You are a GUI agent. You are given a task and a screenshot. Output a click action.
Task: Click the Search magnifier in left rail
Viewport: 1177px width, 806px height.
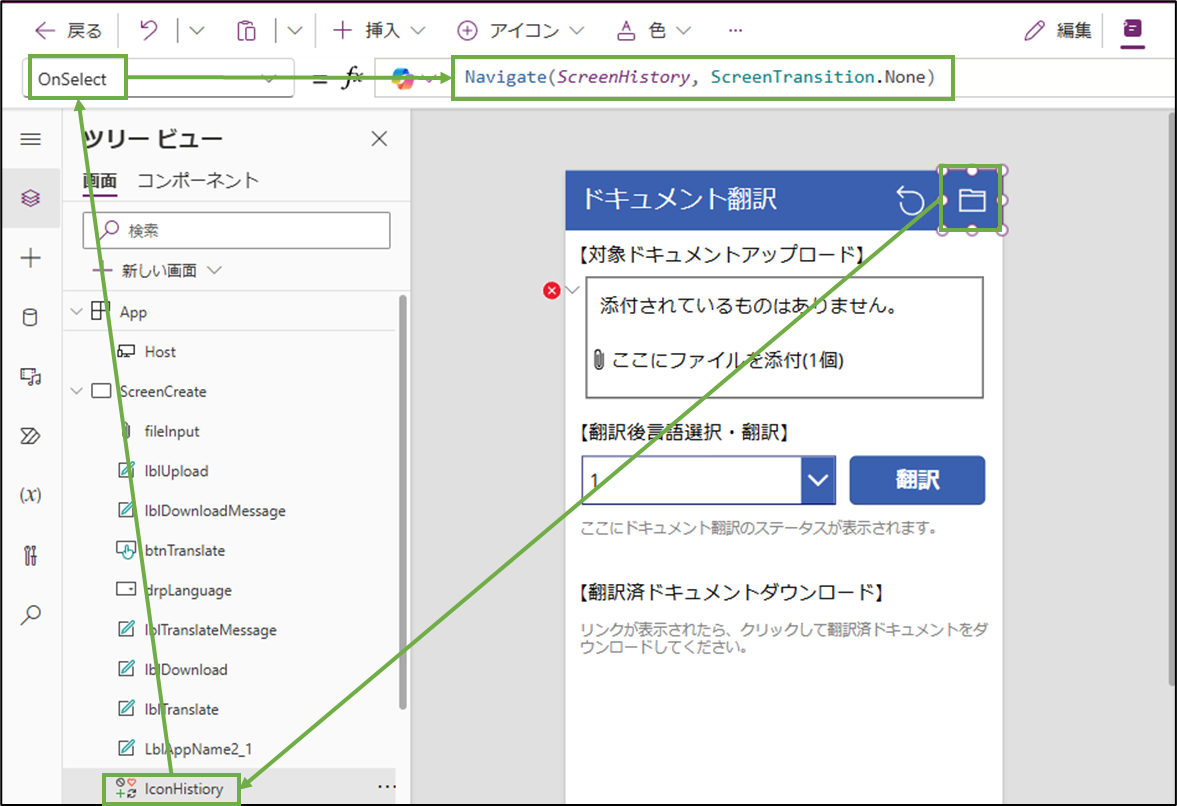[x=31, y=615]
